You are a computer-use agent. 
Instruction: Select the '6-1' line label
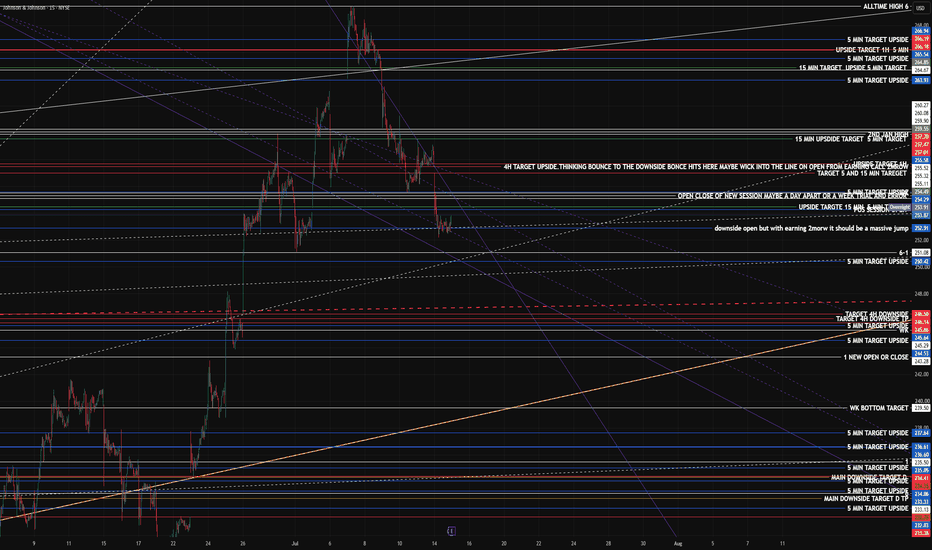(903, 253)
